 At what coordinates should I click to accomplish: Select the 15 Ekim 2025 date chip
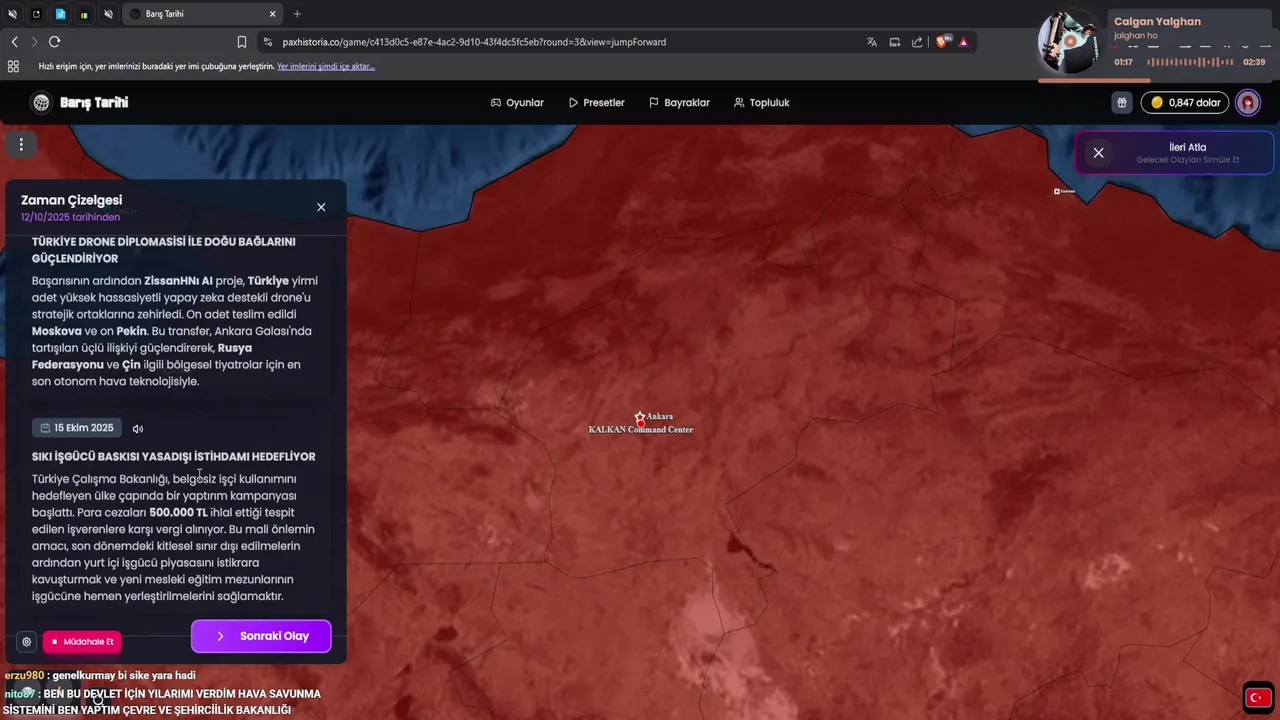[77, 428]
